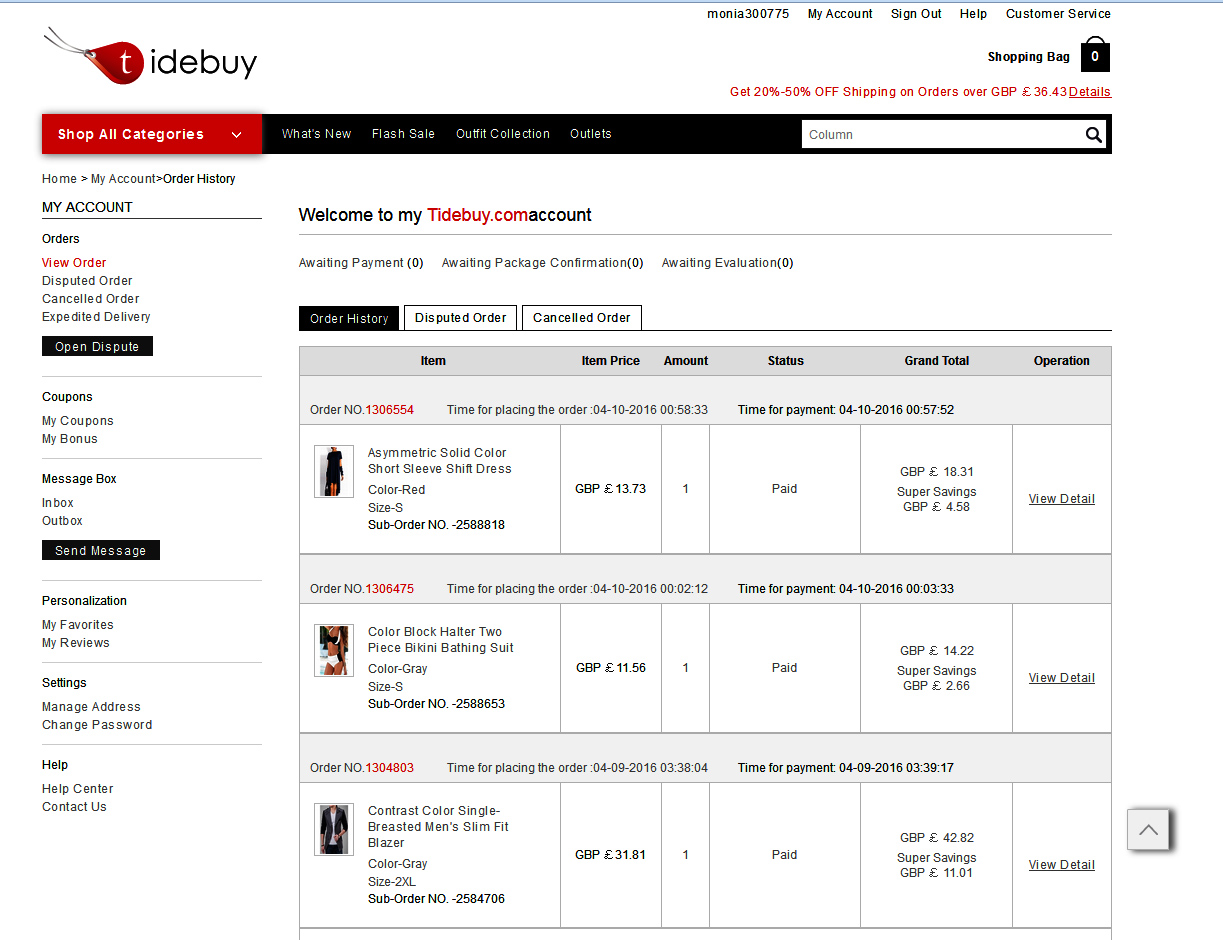Viewport: 1223px width, 940px height.
Task: Switch to Disputed Order tab
Action: [x=461, y=318]
